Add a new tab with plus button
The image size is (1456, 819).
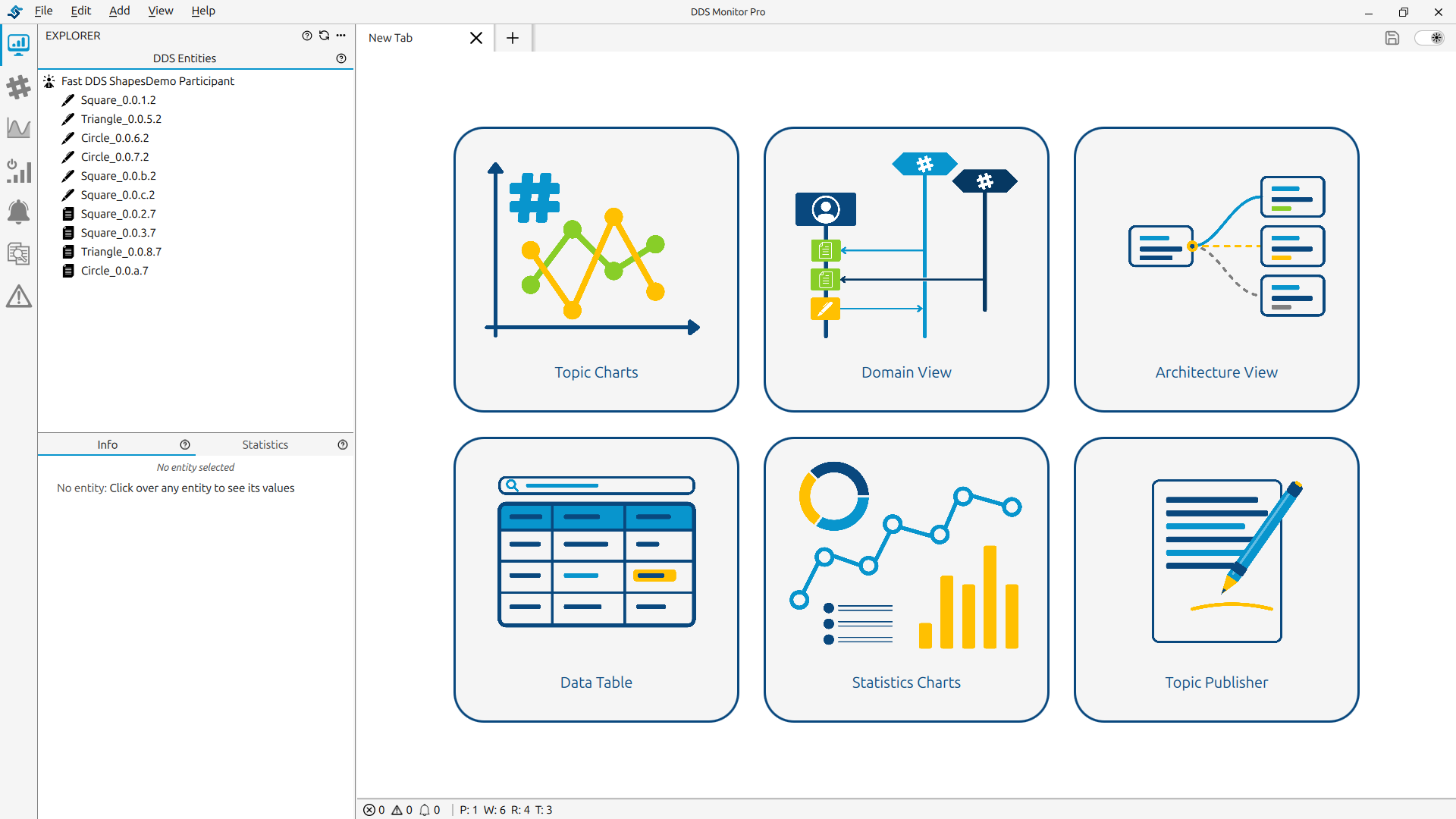click(x=513, y=38)
